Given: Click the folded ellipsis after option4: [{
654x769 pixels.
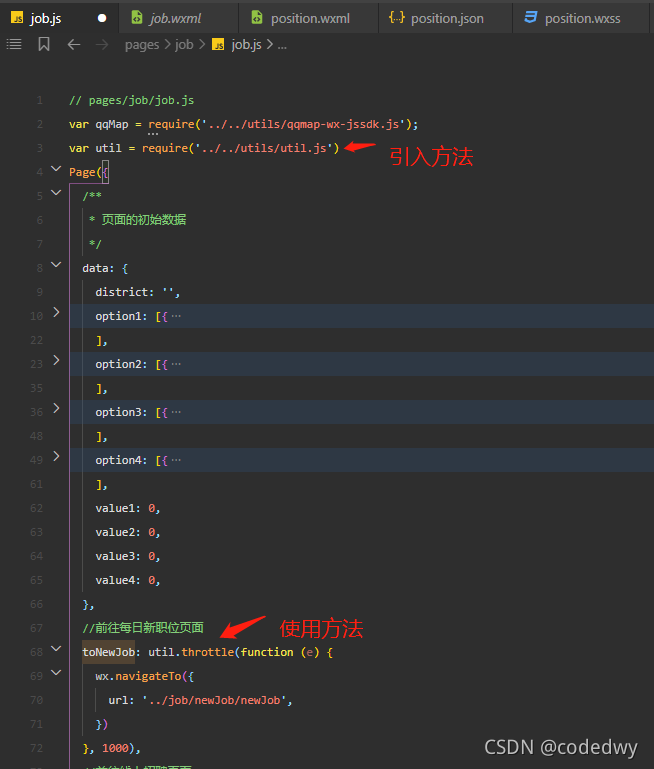Looking at the screenshot, I should pos(176,461).
